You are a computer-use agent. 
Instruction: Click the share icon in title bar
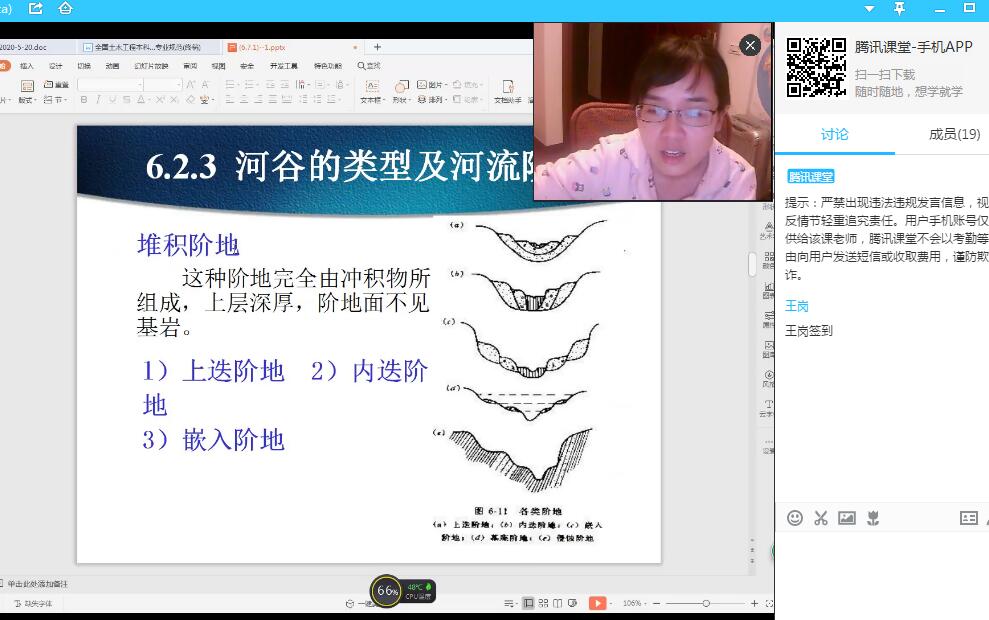36,8
